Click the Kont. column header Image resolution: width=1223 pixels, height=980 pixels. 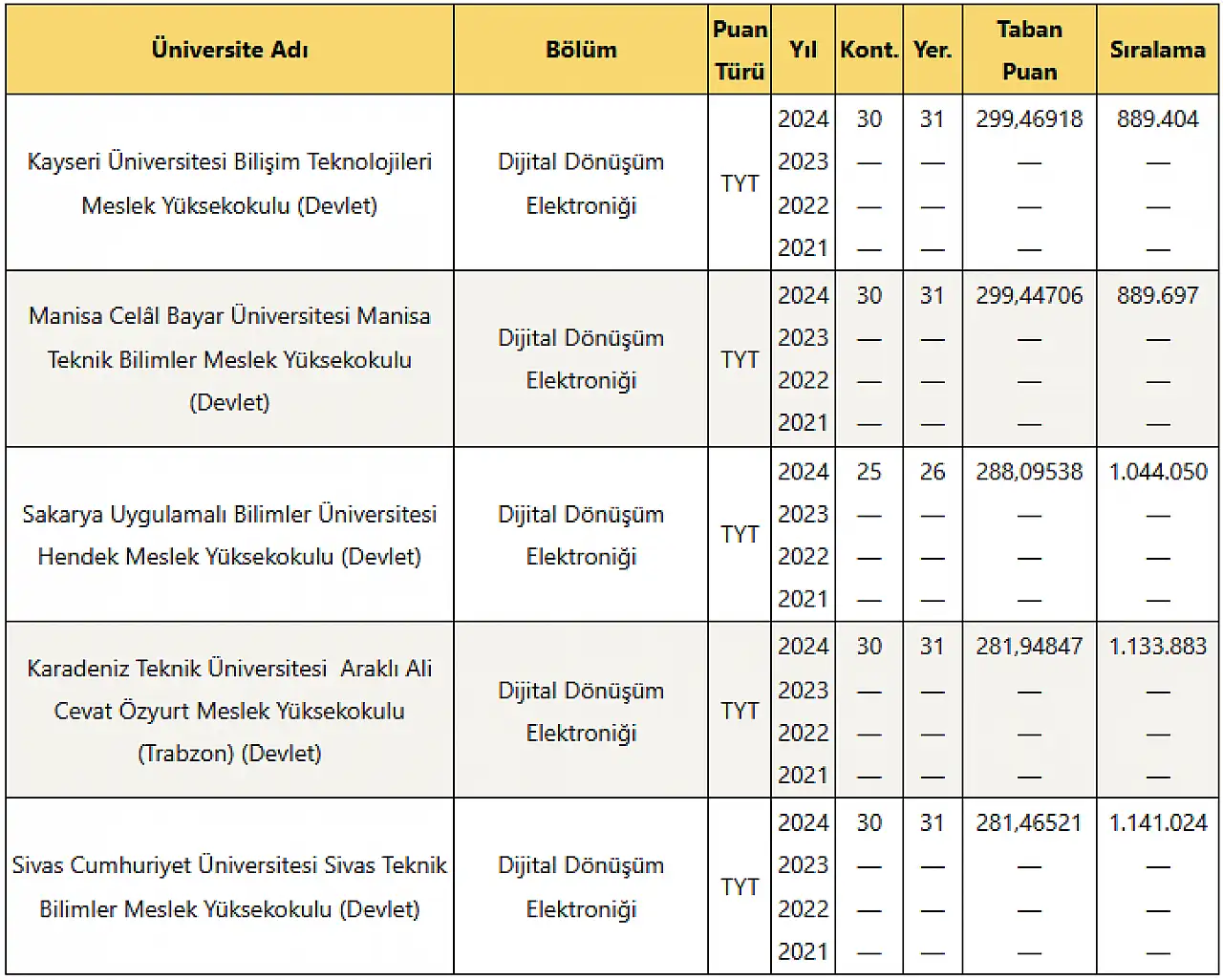point(869,50)
